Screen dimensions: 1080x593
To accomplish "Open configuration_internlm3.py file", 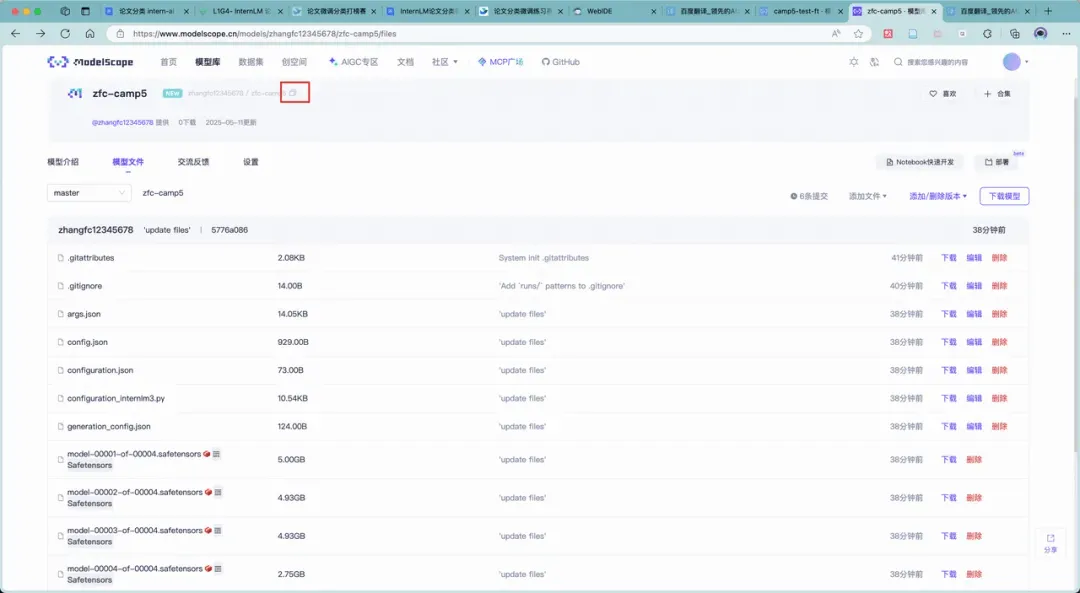I will tap(116, 399).
